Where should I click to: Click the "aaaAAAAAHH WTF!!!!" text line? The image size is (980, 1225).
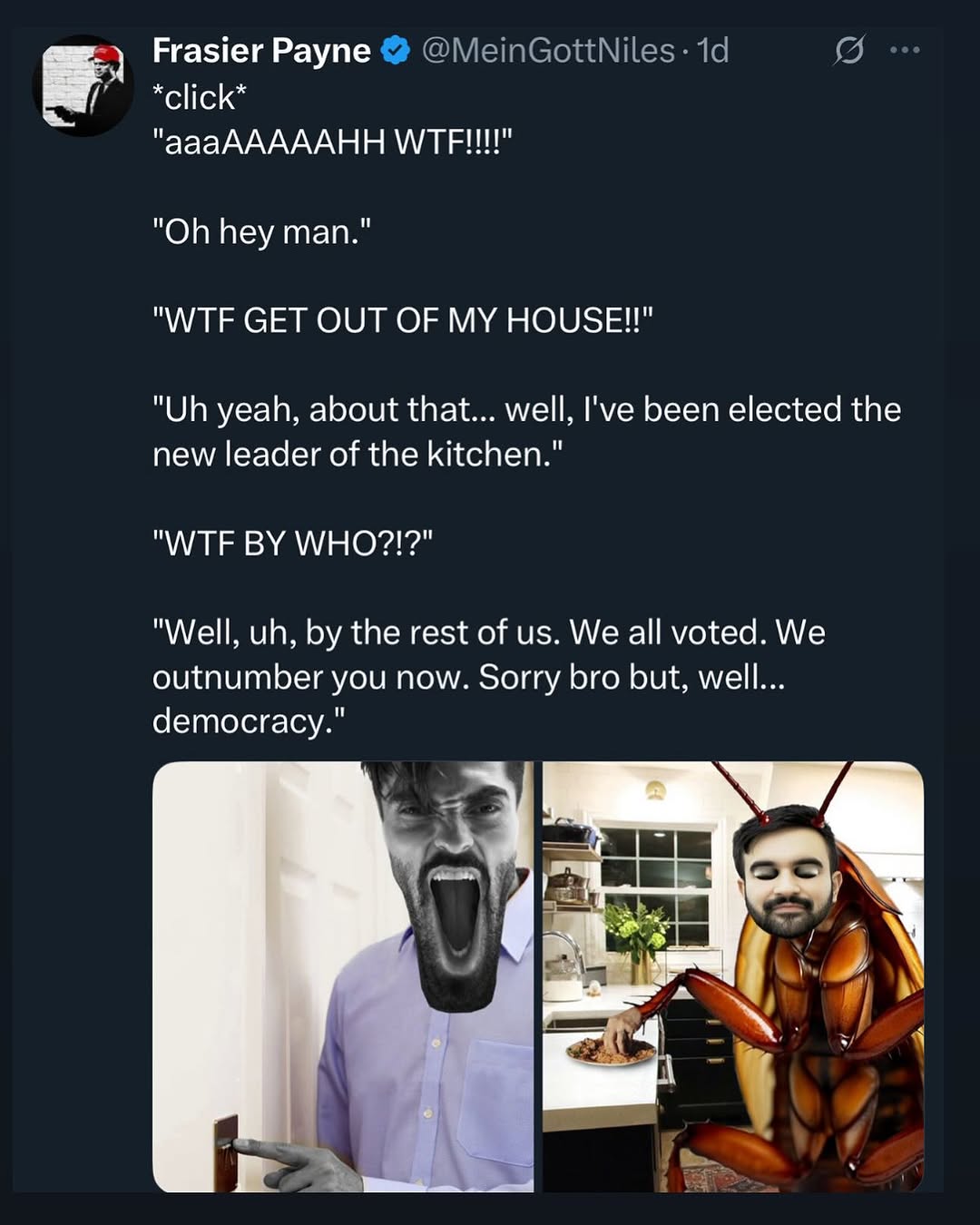coord(332,142)
